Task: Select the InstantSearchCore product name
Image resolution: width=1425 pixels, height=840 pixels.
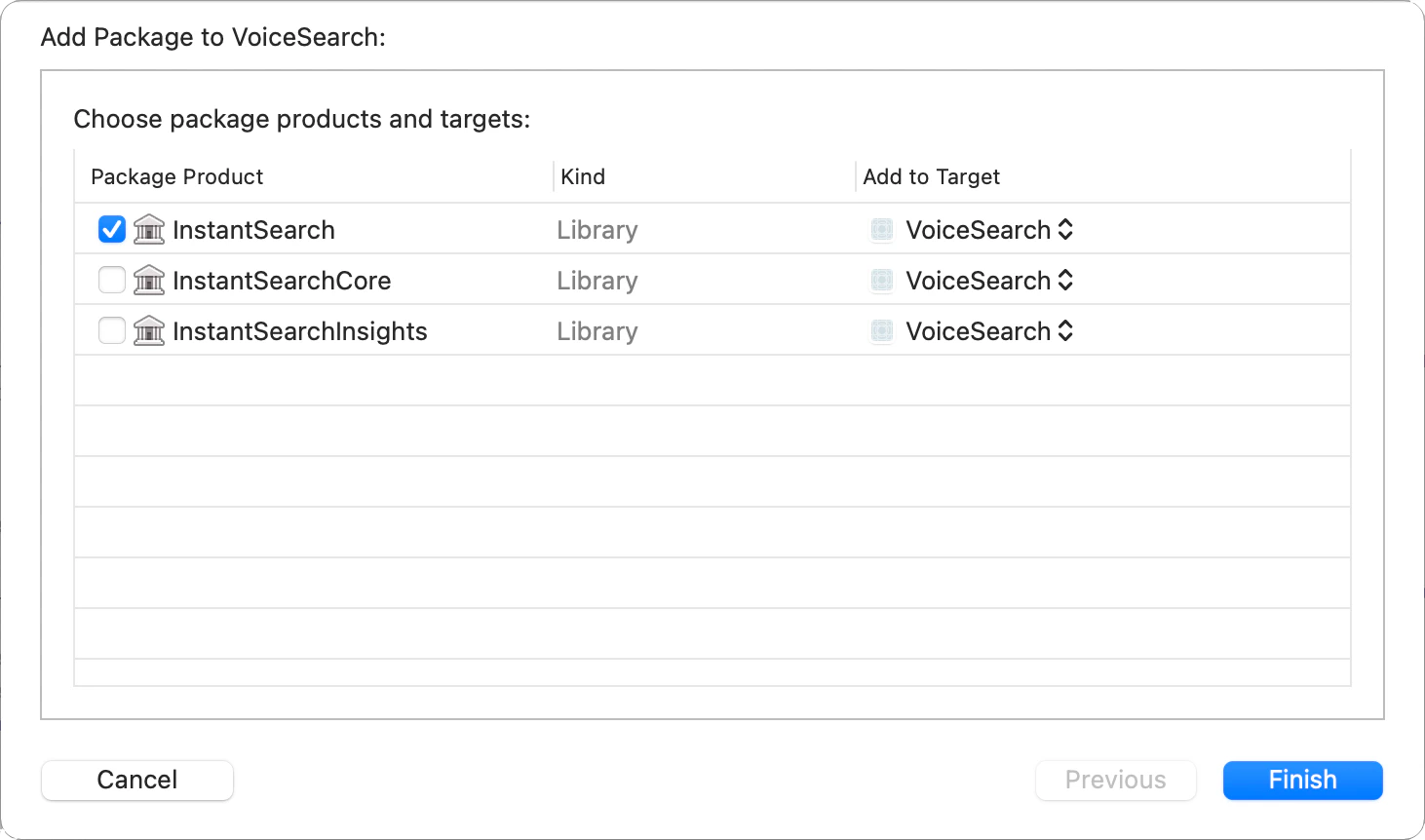Action: [282, 281]
